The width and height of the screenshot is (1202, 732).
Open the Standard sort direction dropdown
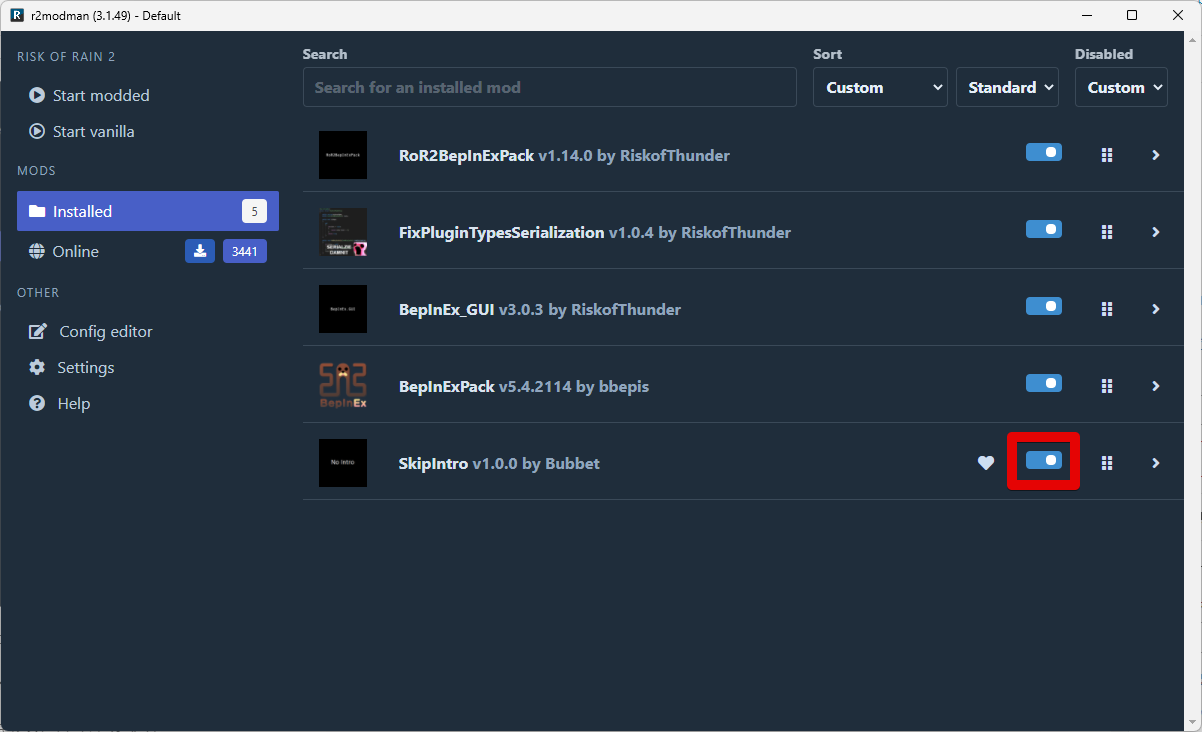coord(1008,88)
